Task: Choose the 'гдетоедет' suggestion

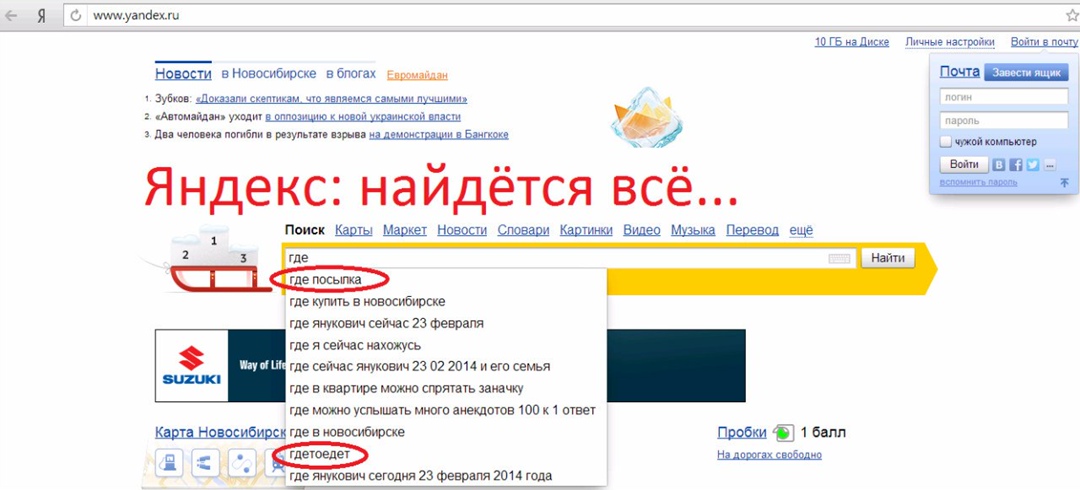Action: pos(320,454)
